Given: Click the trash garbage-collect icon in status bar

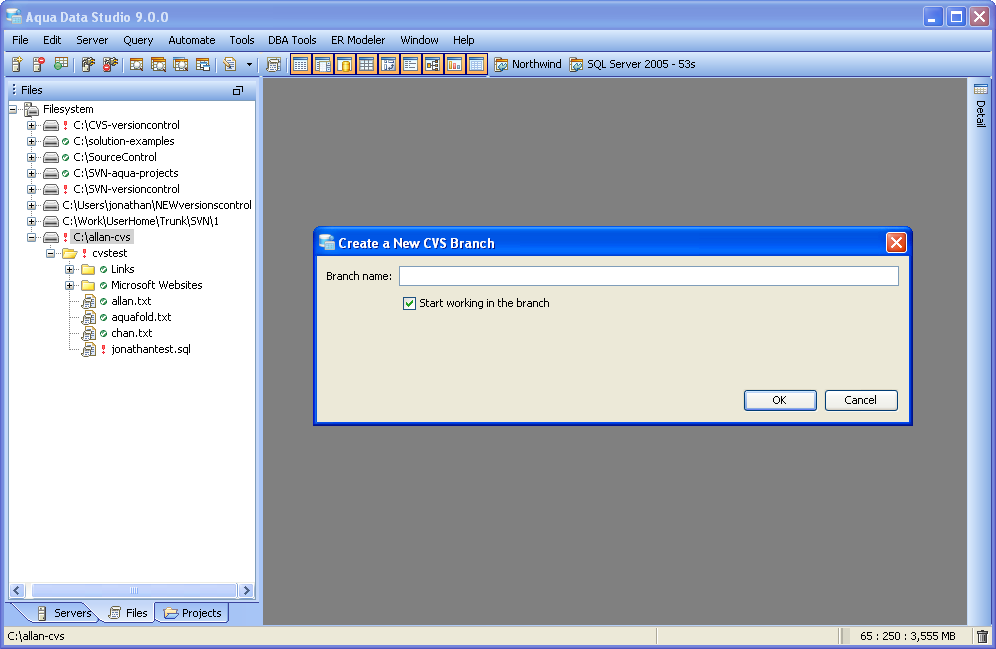Looking at the screenshot, I should tap(982, 636).
